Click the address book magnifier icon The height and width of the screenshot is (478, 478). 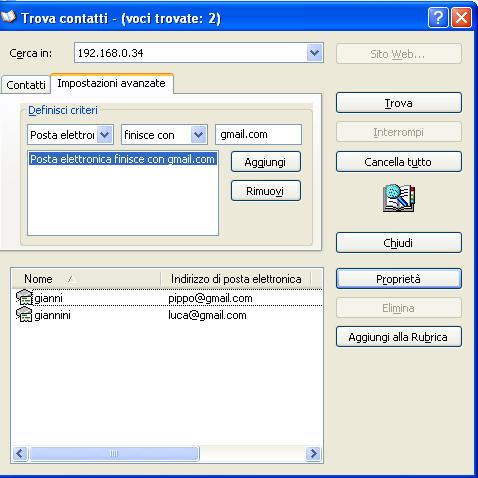(x=399, y=198)
